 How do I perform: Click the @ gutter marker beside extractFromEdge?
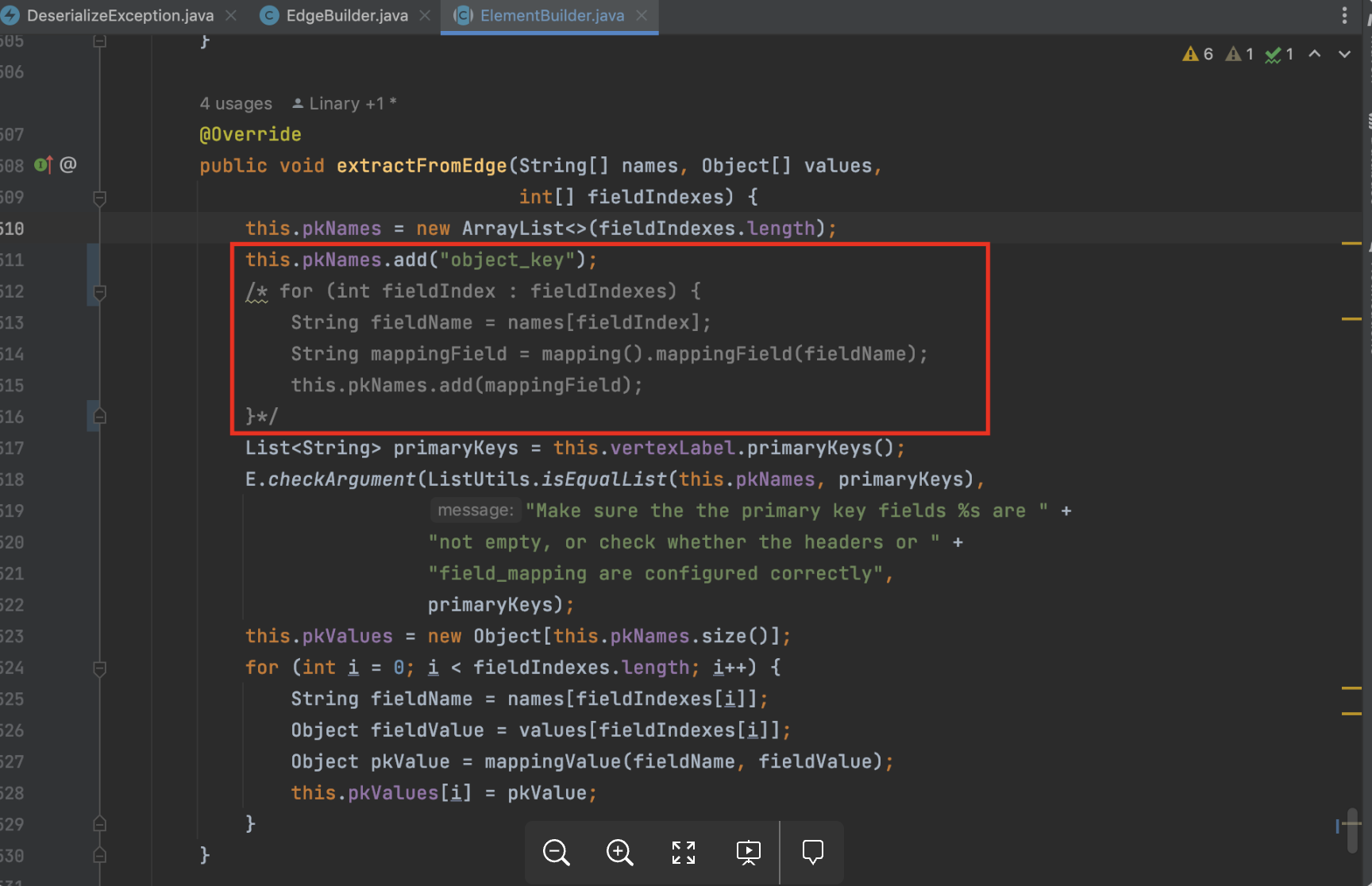68,164
